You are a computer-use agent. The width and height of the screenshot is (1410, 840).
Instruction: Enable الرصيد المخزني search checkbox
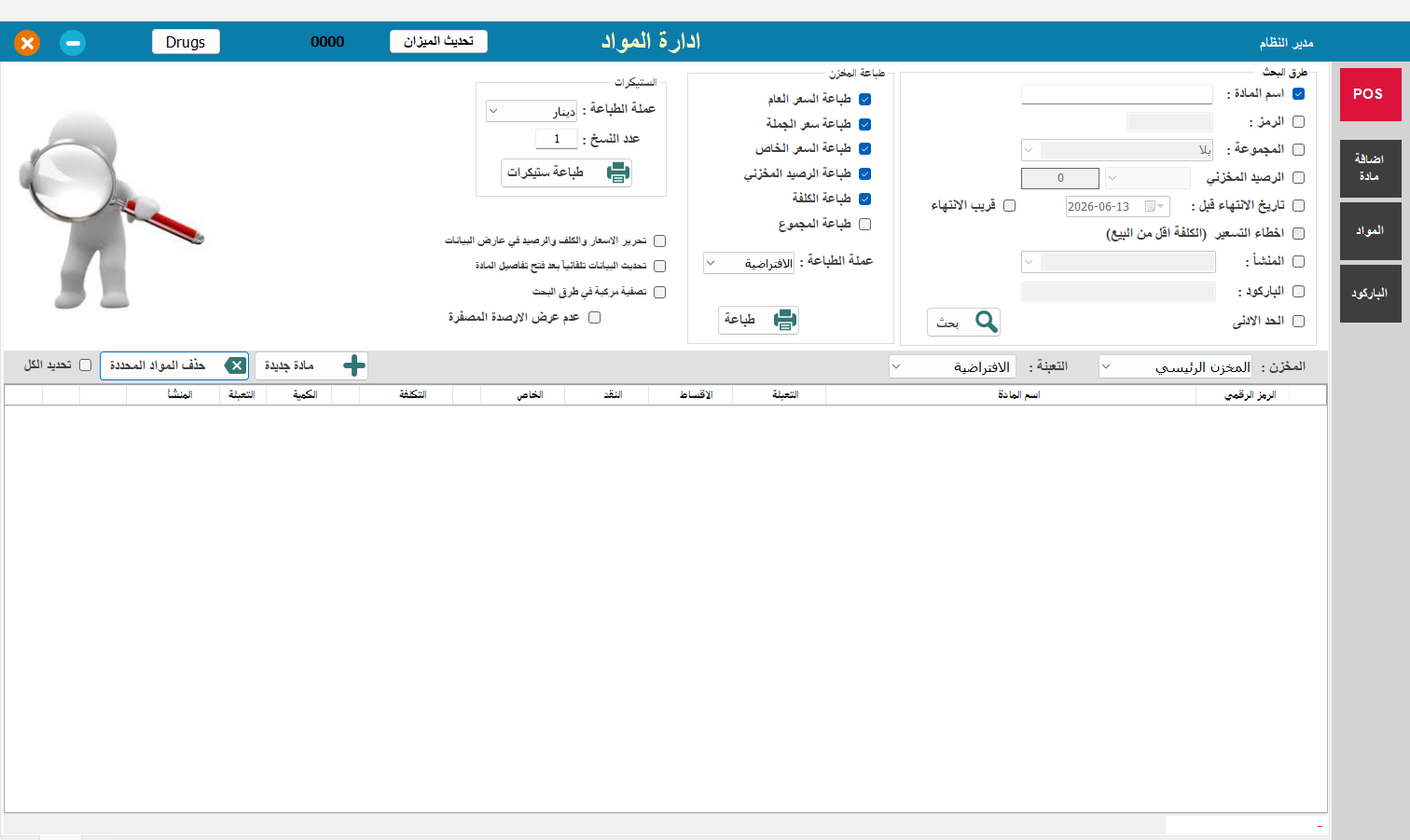1298,178
